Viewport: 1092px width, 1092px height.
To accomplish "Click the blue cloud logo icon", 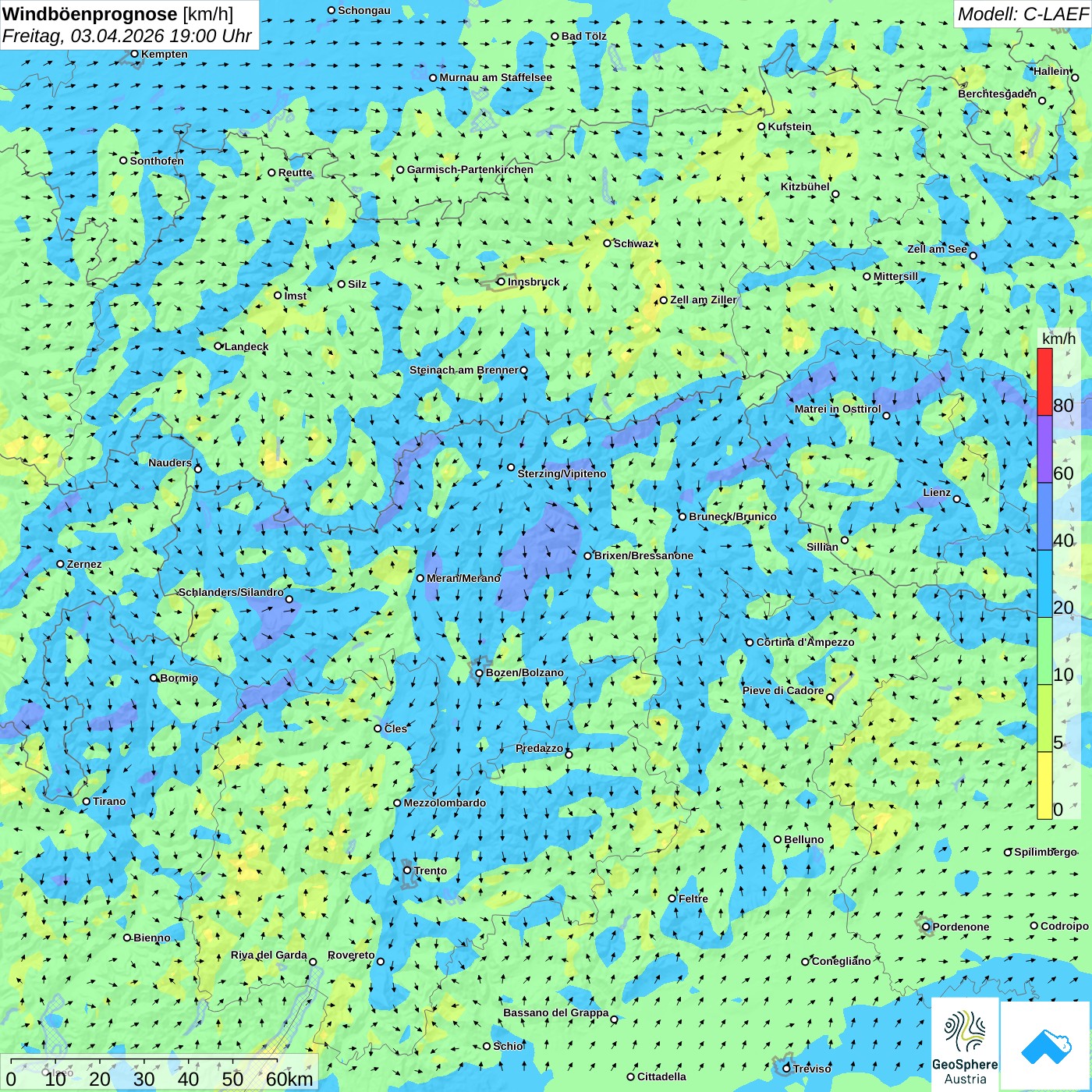I will [1046, 1047].
